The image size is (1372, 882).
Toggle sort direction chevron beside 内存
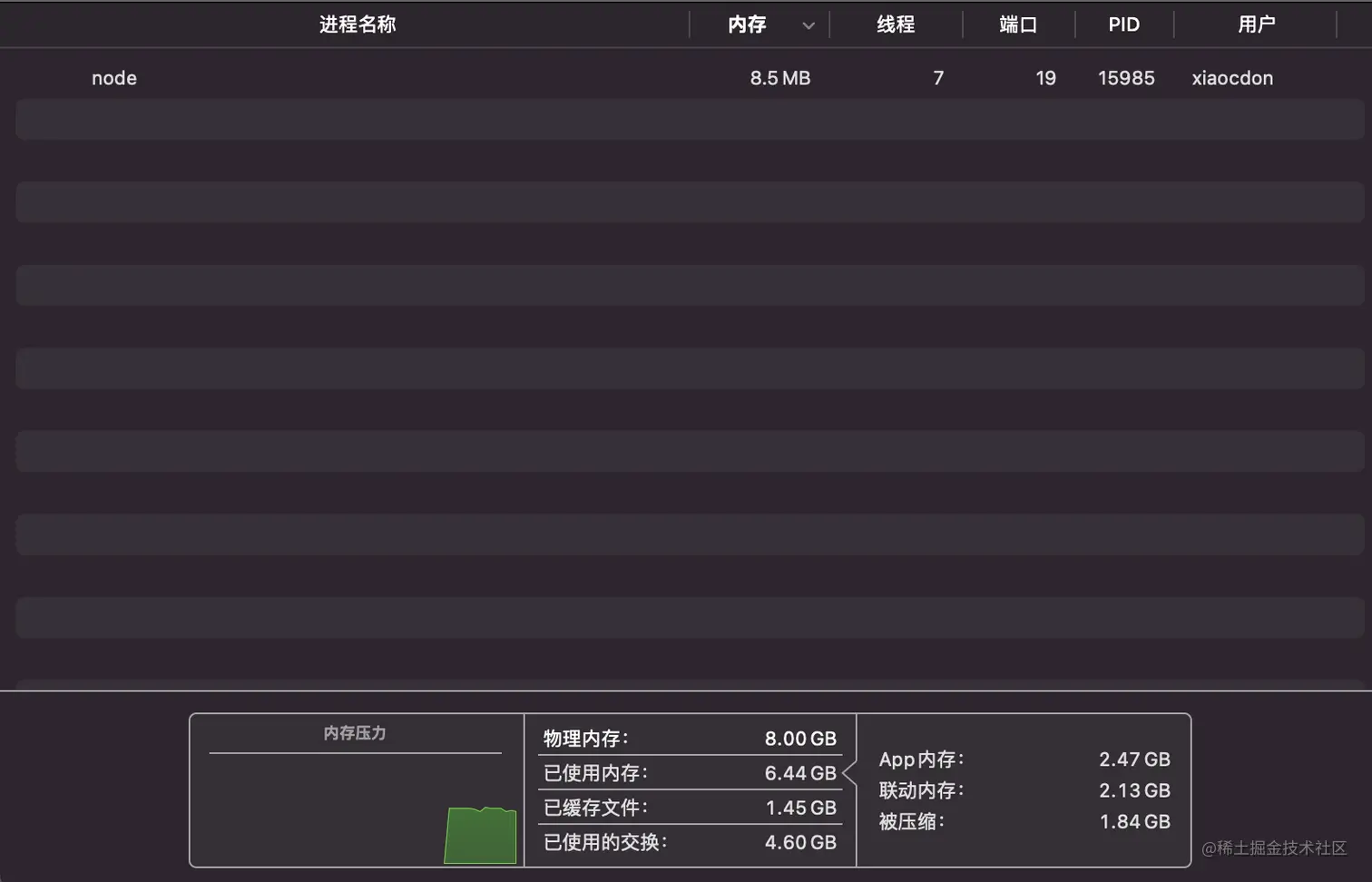808,25
